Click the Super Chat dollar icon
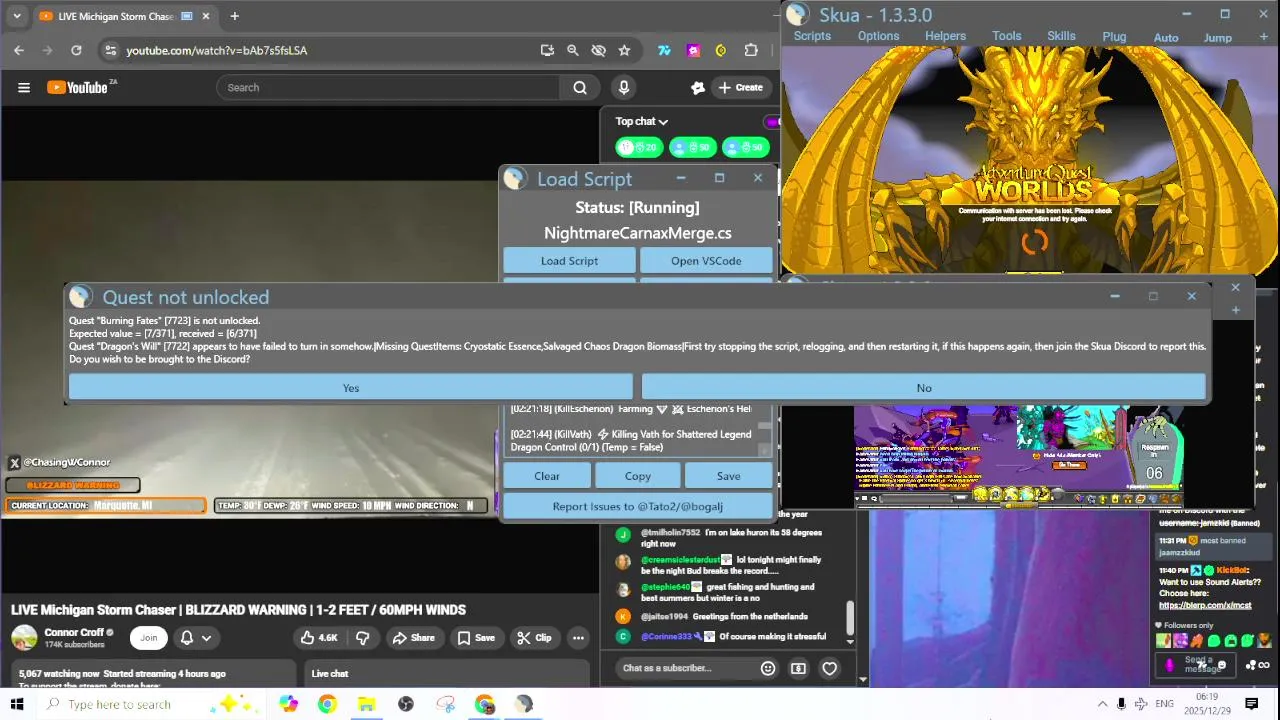The height and width of the screenshot is (720, 1280). [x=798, y=668]
